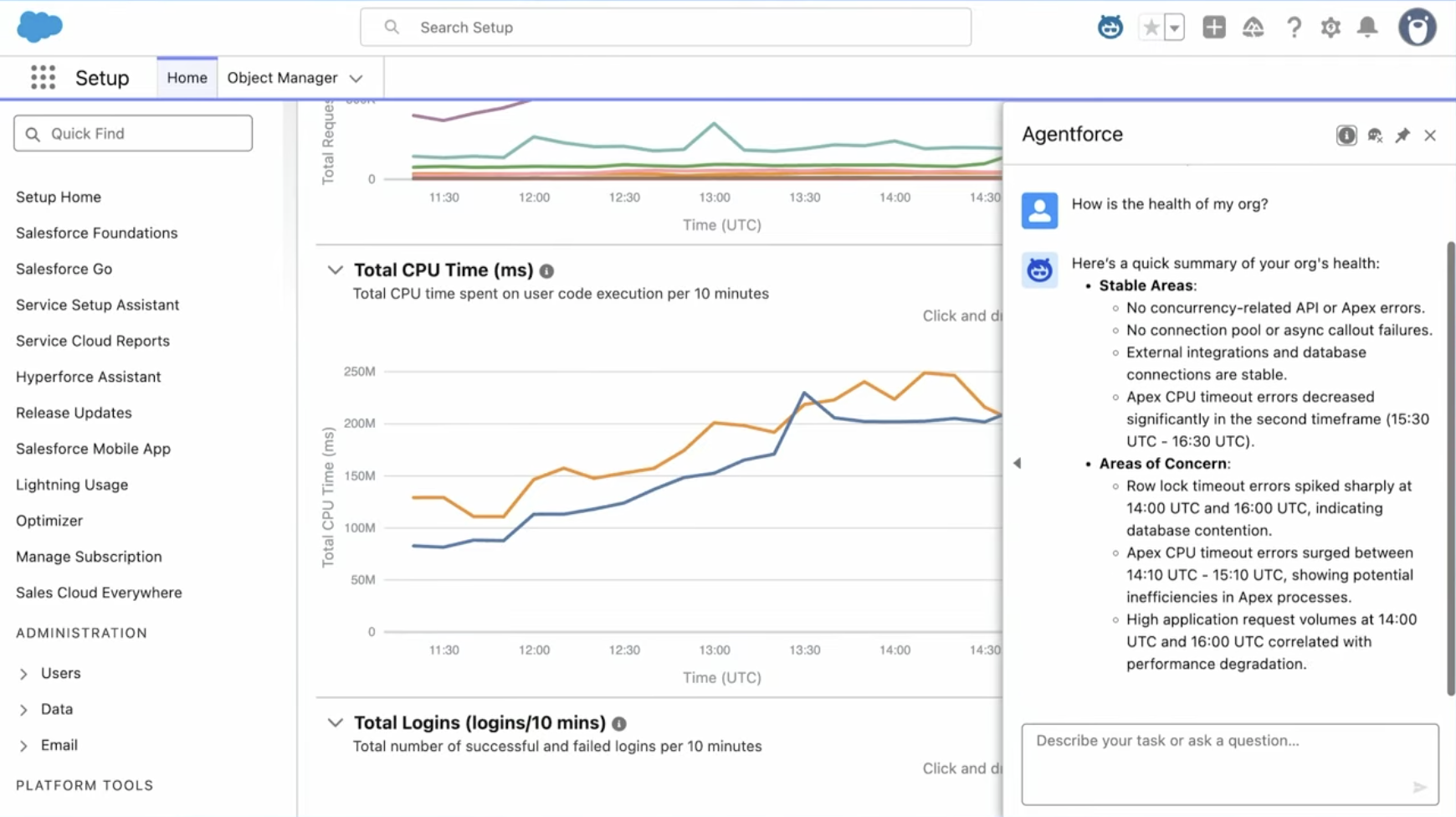Switch to the Home tab
Image resolution: width=1456 pixels, height=817 pixels.
tap(187, 78)
